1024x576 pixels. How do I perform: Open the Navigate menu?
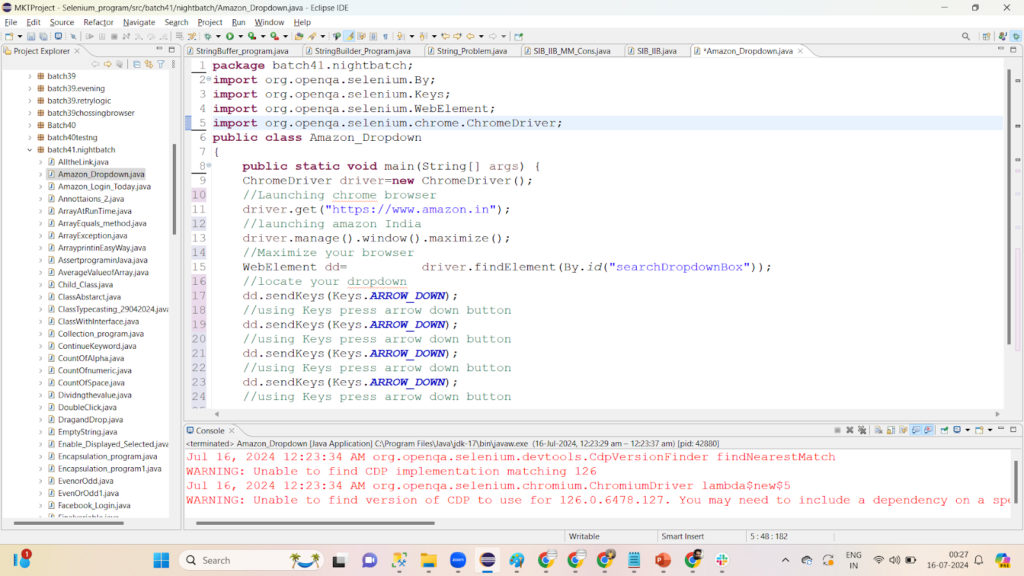pos(139,22)
